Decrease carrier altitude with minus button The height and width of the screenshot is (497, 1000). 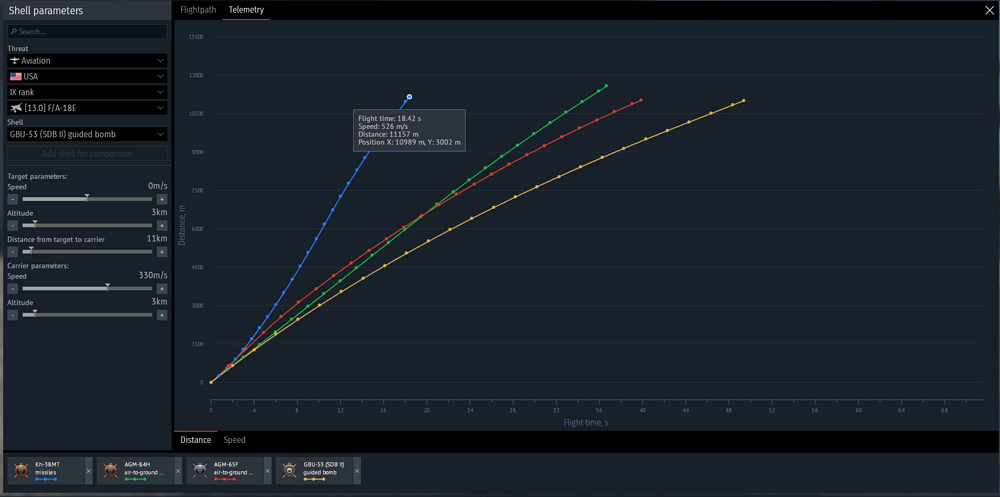[x=12, y=315]
